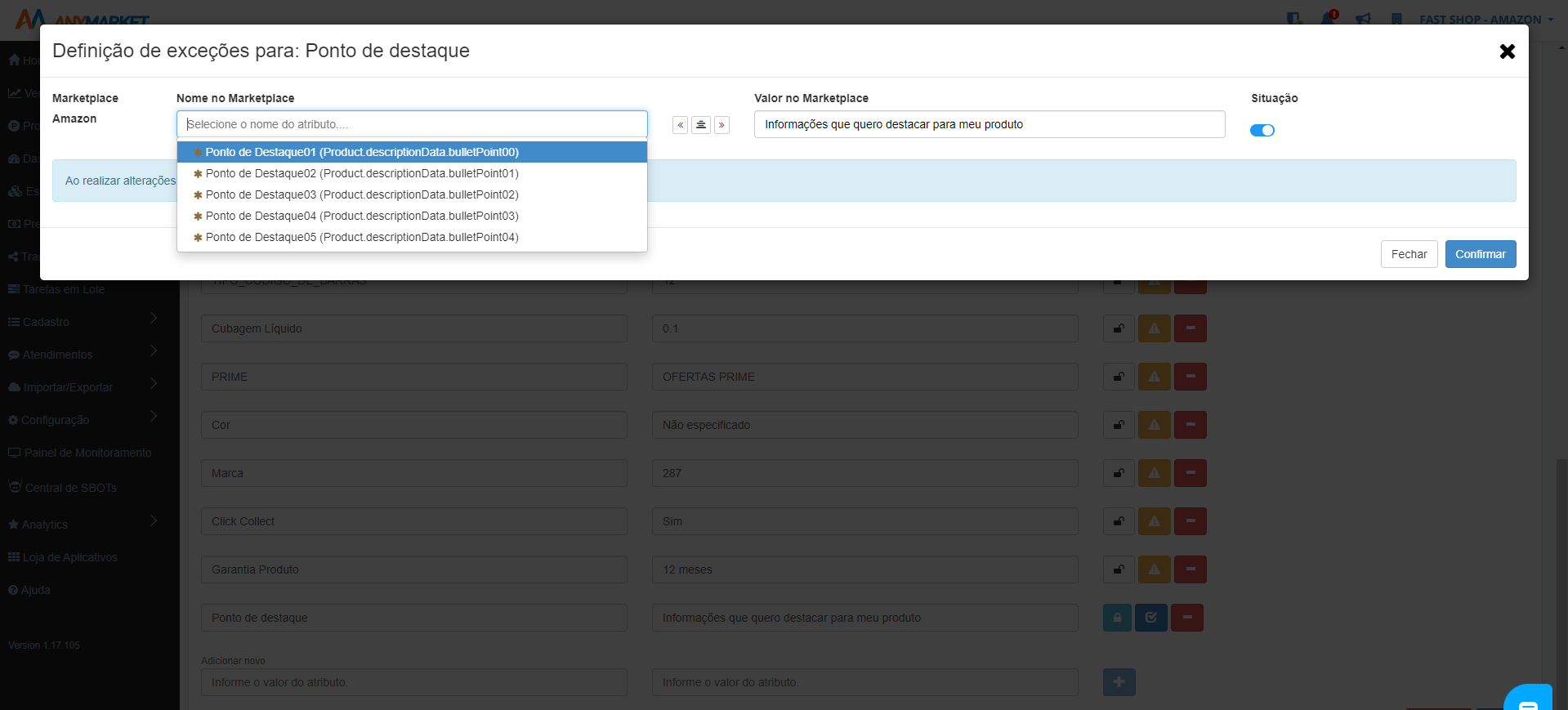The image size is (1568, 710).
Task: Toggle lock on Cubagem Líquido row
Action: click(1119, 328)
